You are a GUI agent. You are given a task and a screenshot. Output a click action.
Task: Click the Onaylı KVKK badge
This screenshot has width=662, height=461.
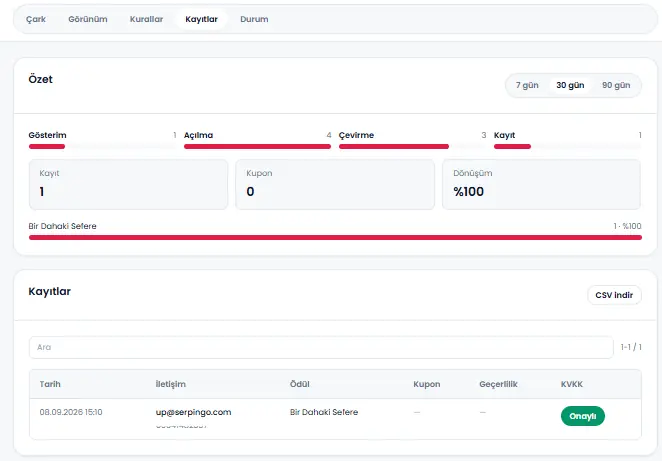[583, 416]
